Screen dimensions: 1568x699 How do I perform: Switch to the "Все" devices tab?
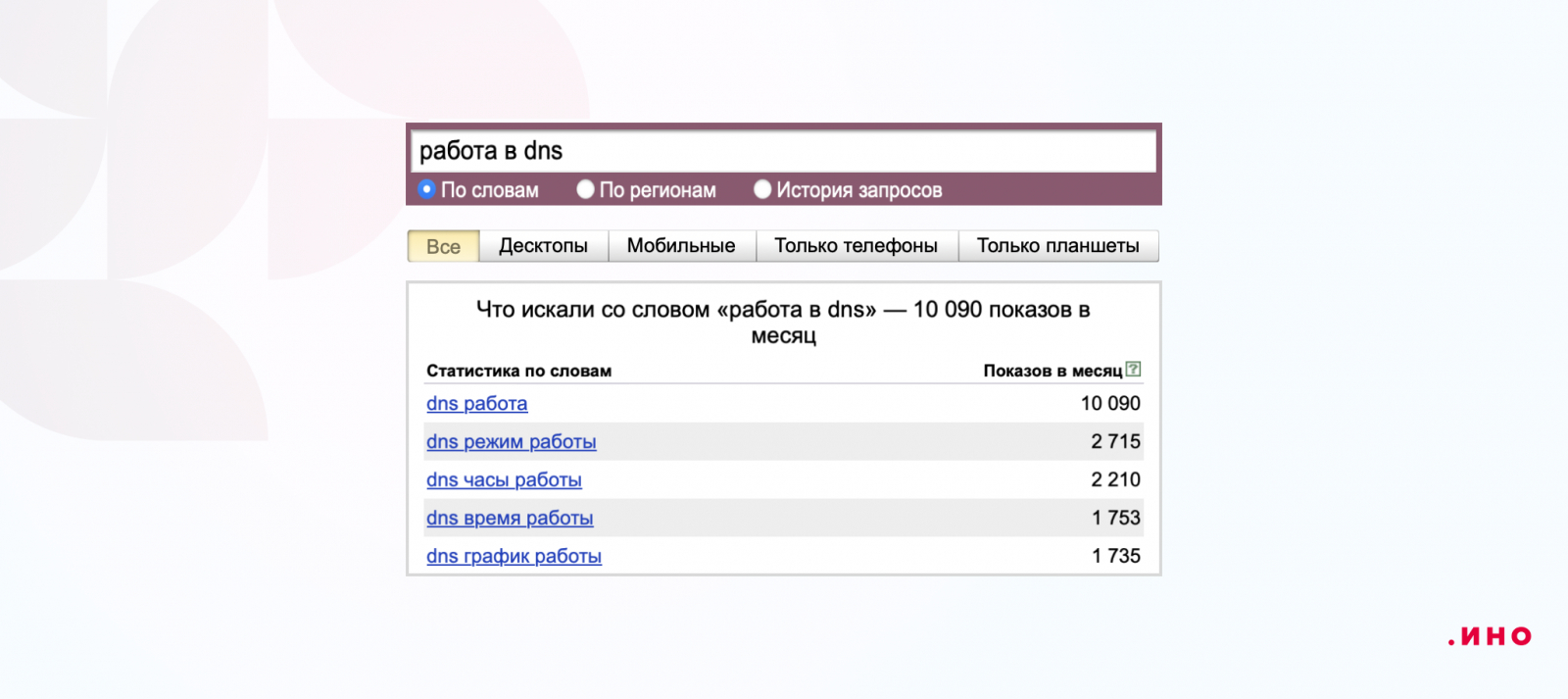pyautogui.click(x=443, y=246)
